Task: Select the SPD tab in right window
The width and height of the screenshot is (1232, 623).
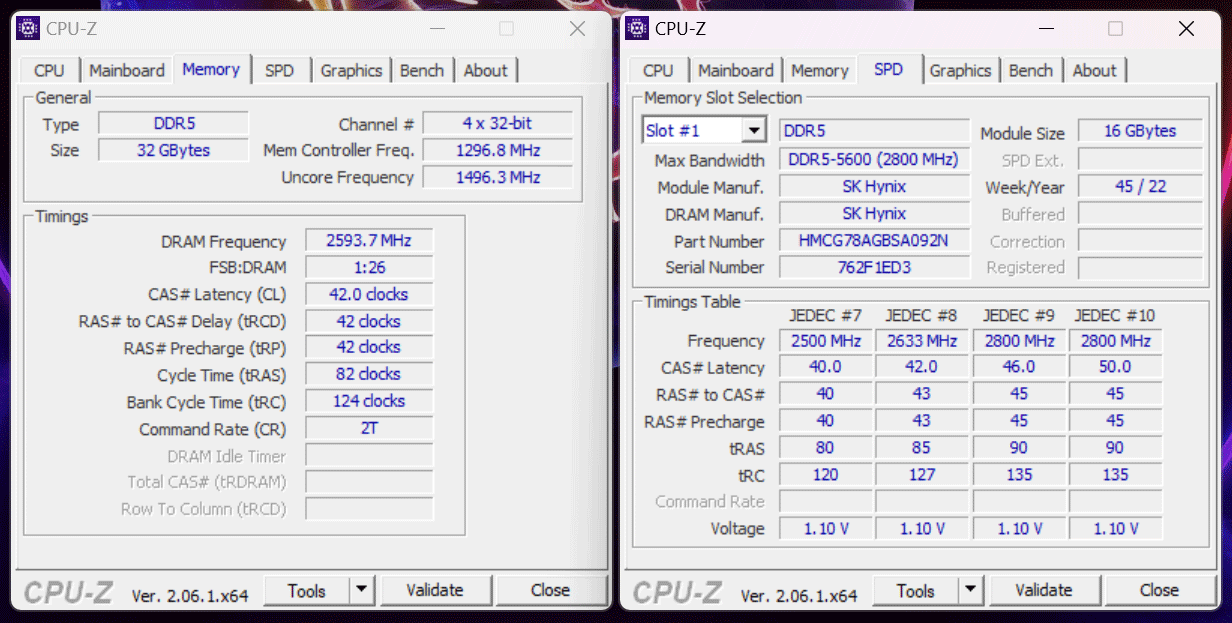Action: pos(888,69)
